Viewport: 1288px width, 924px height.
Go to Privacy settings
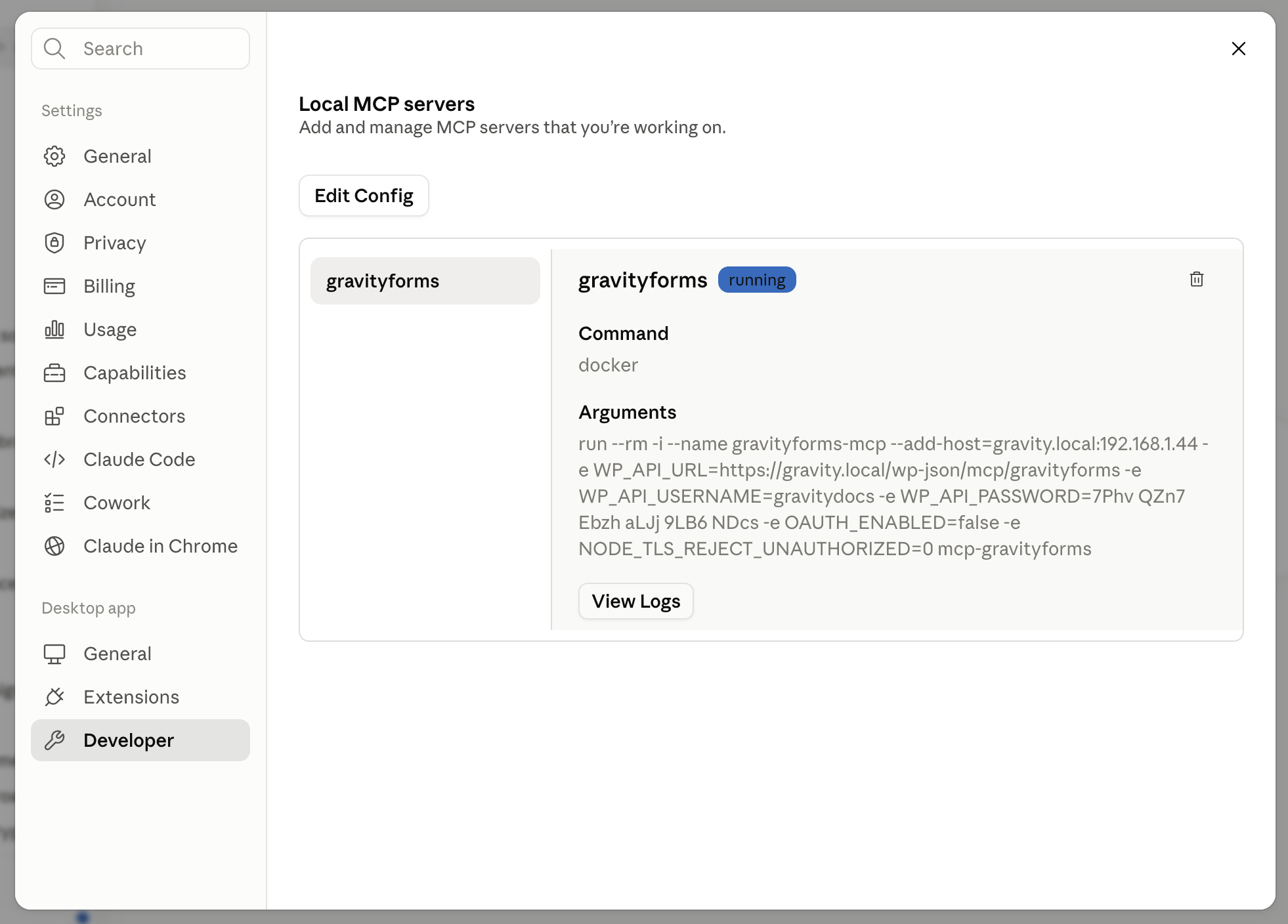pyautogui.click(x=140, y=243)
